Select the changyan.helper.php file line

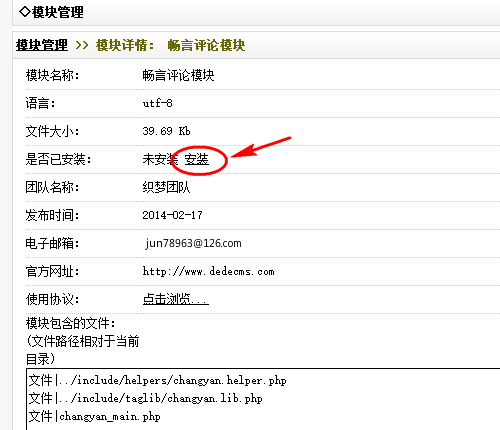[x=157, y=380]
